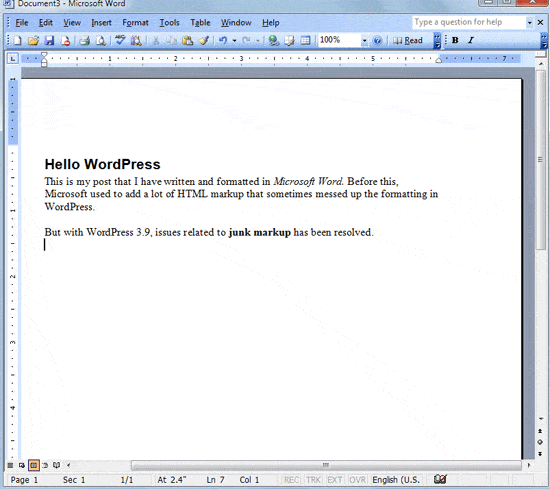
Task: Expand Standard toolbar options chevron
Action: [437, 41]
